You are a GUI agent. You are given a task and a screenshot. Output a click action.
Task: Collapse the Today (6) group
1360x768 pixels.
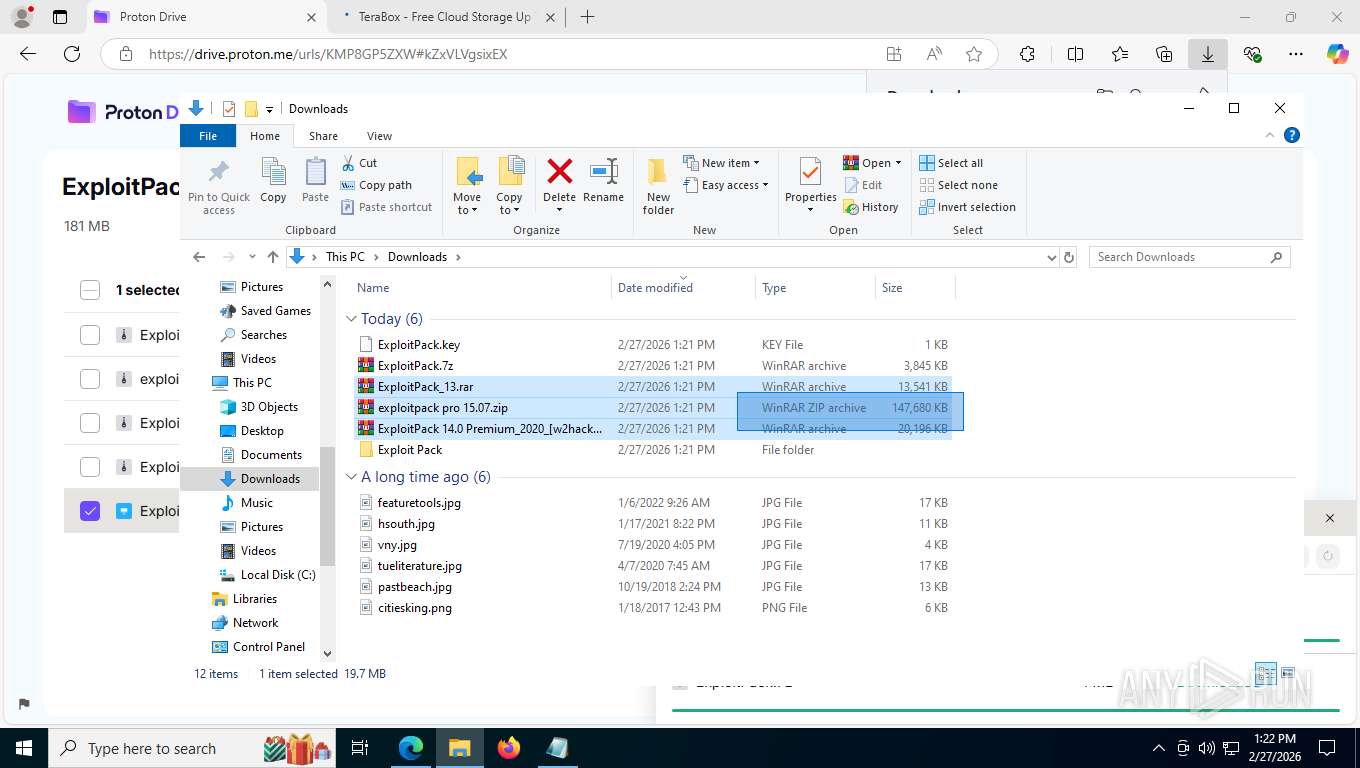(351, 319)
